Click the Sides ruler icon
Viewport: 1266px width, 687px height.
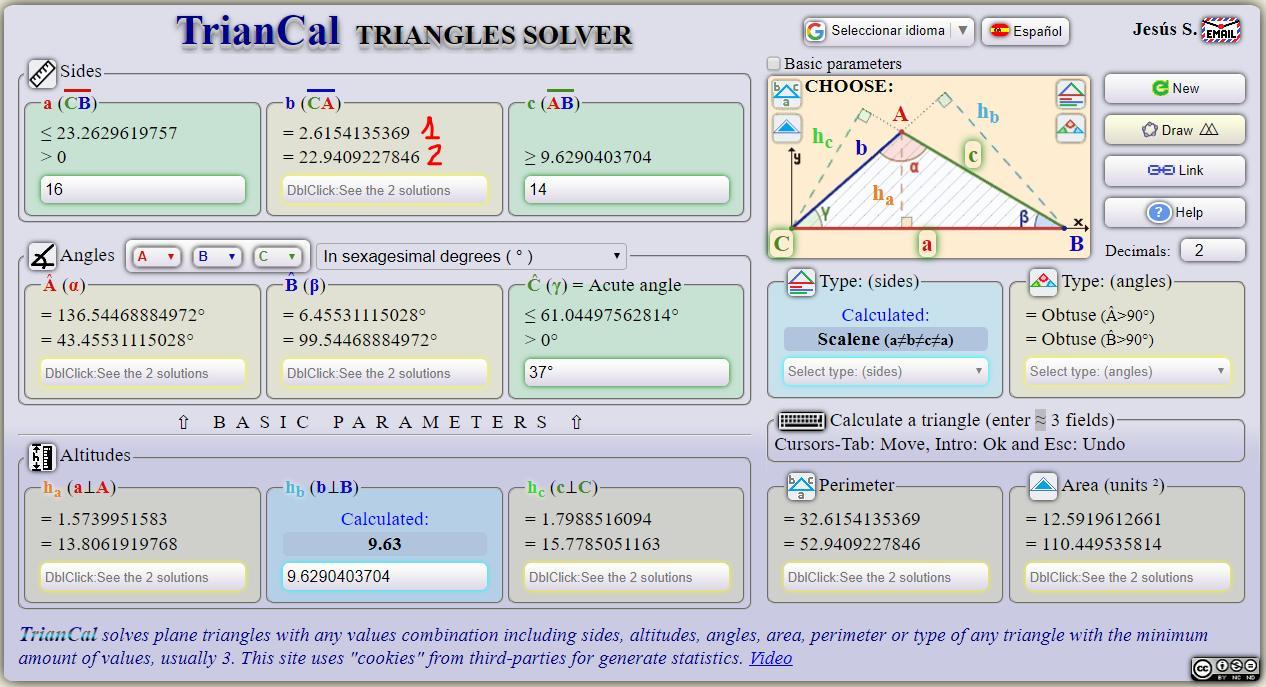point(41,73)
